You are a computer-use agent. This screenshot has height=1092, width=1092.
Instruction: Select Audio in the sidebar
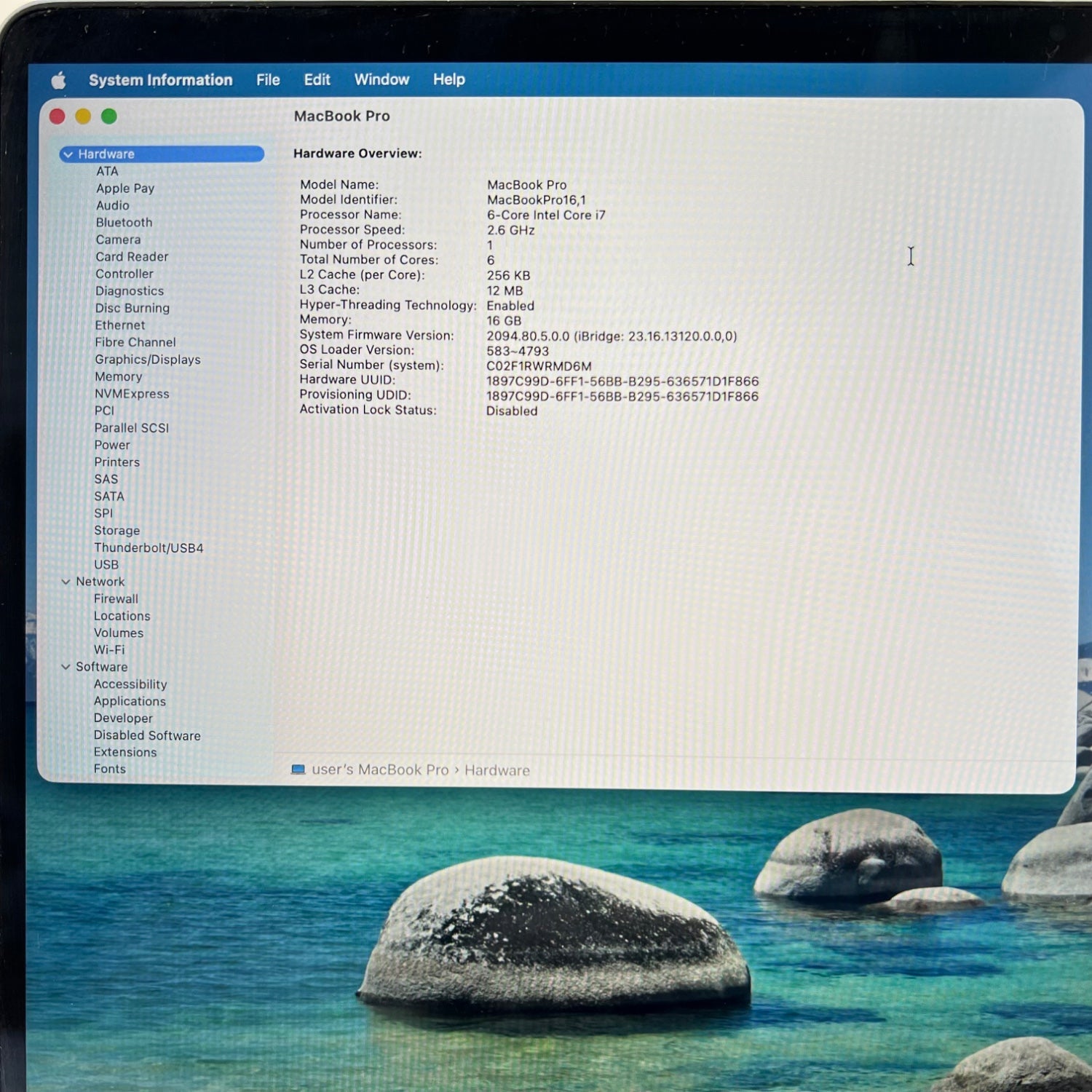coord(113,205)
